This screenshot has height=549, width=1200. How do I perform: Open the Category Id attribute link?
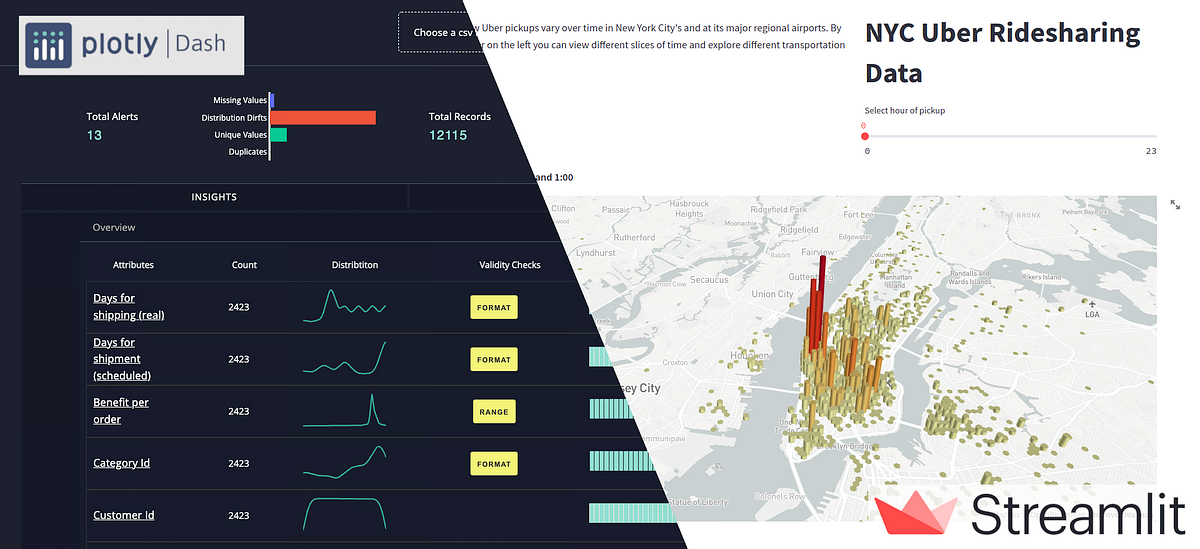pos(121,463)
